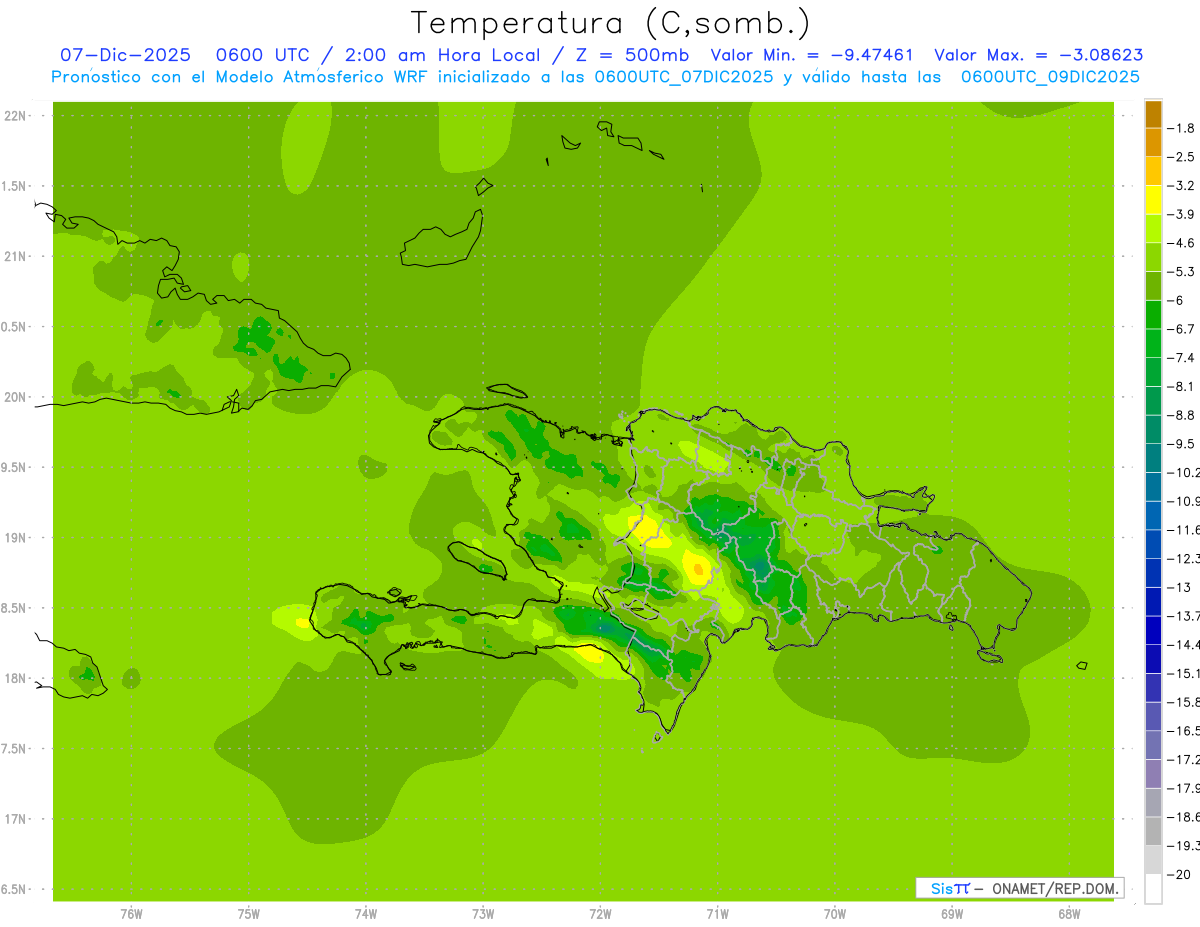The height and width of the screenshot is (927, 1200).
Task: Click the blue 'Sis' logo text
Action: pos(941,888)
